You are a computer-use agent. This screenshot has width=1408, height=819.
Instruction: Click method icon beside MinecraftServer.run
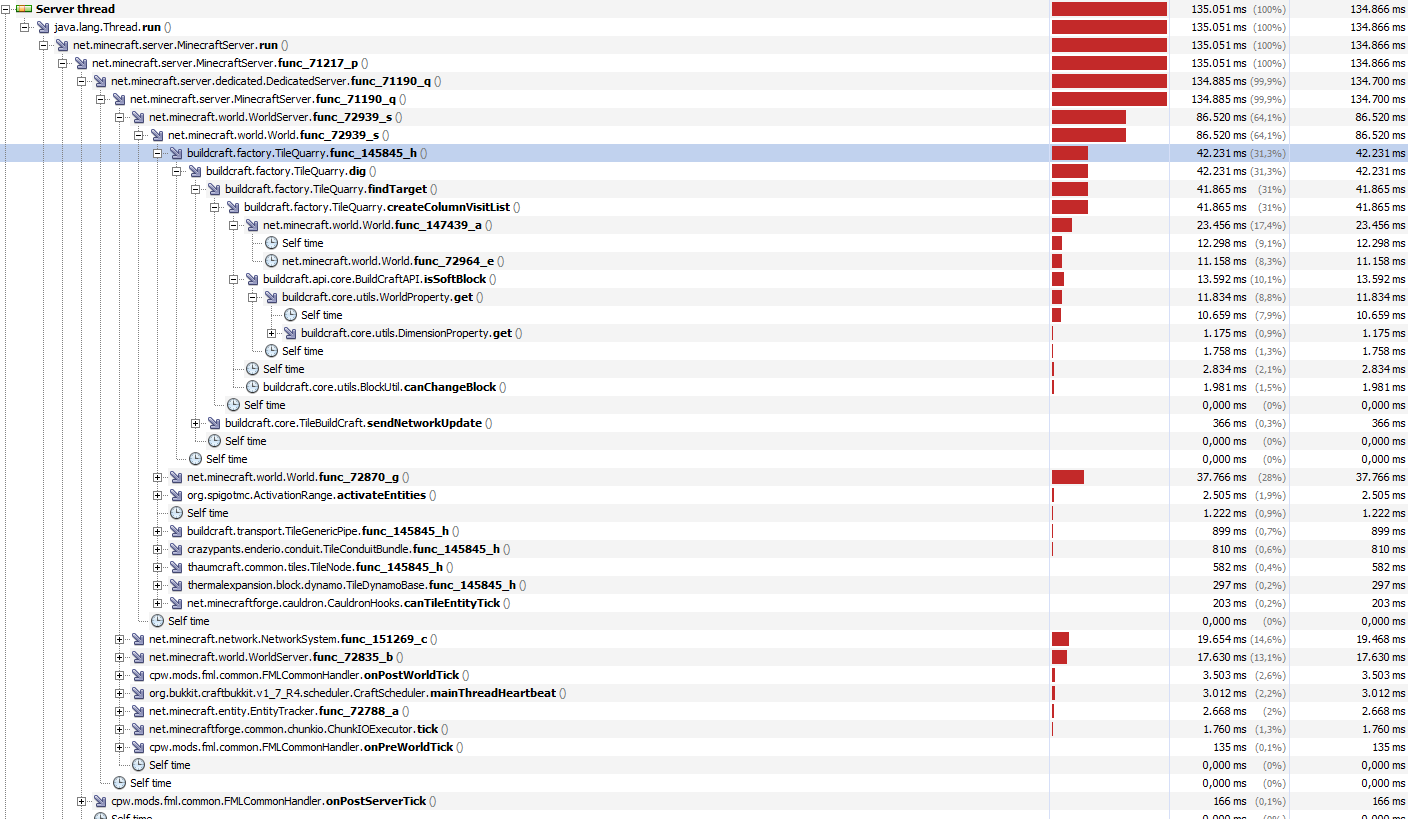pyautogui.click(x=62, y=45)
